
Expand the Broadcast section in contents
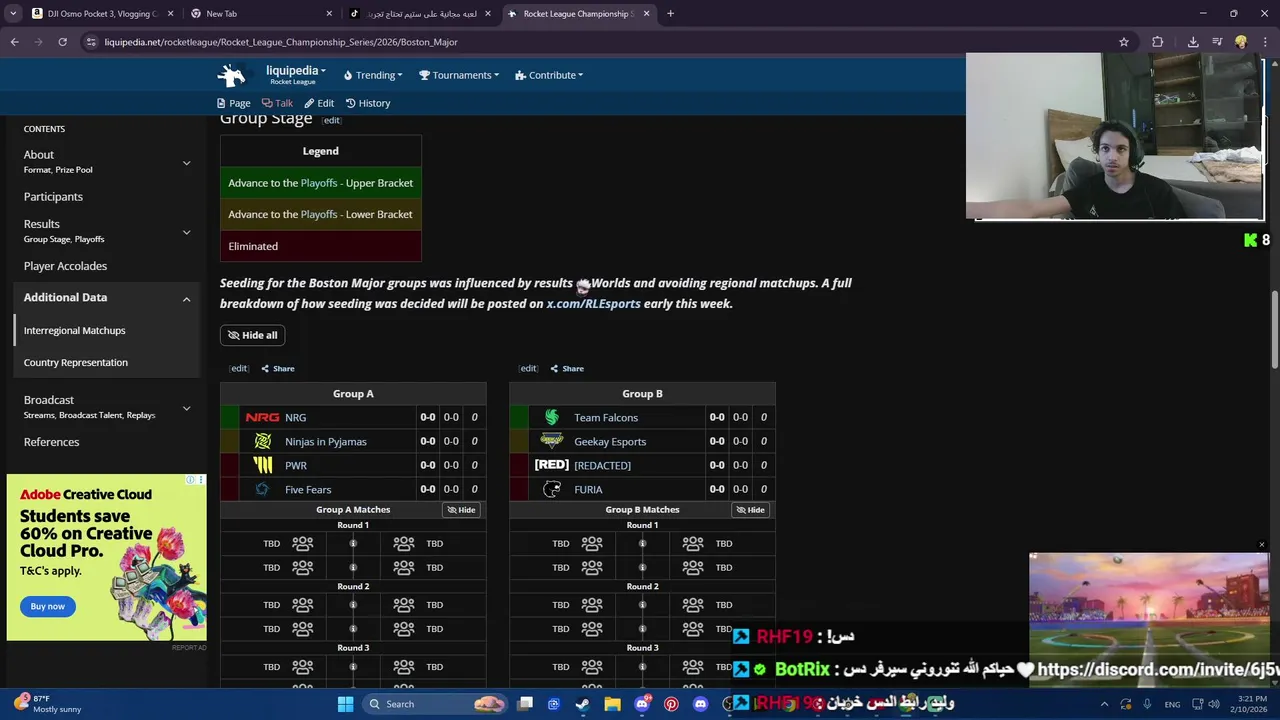[186, 408]
